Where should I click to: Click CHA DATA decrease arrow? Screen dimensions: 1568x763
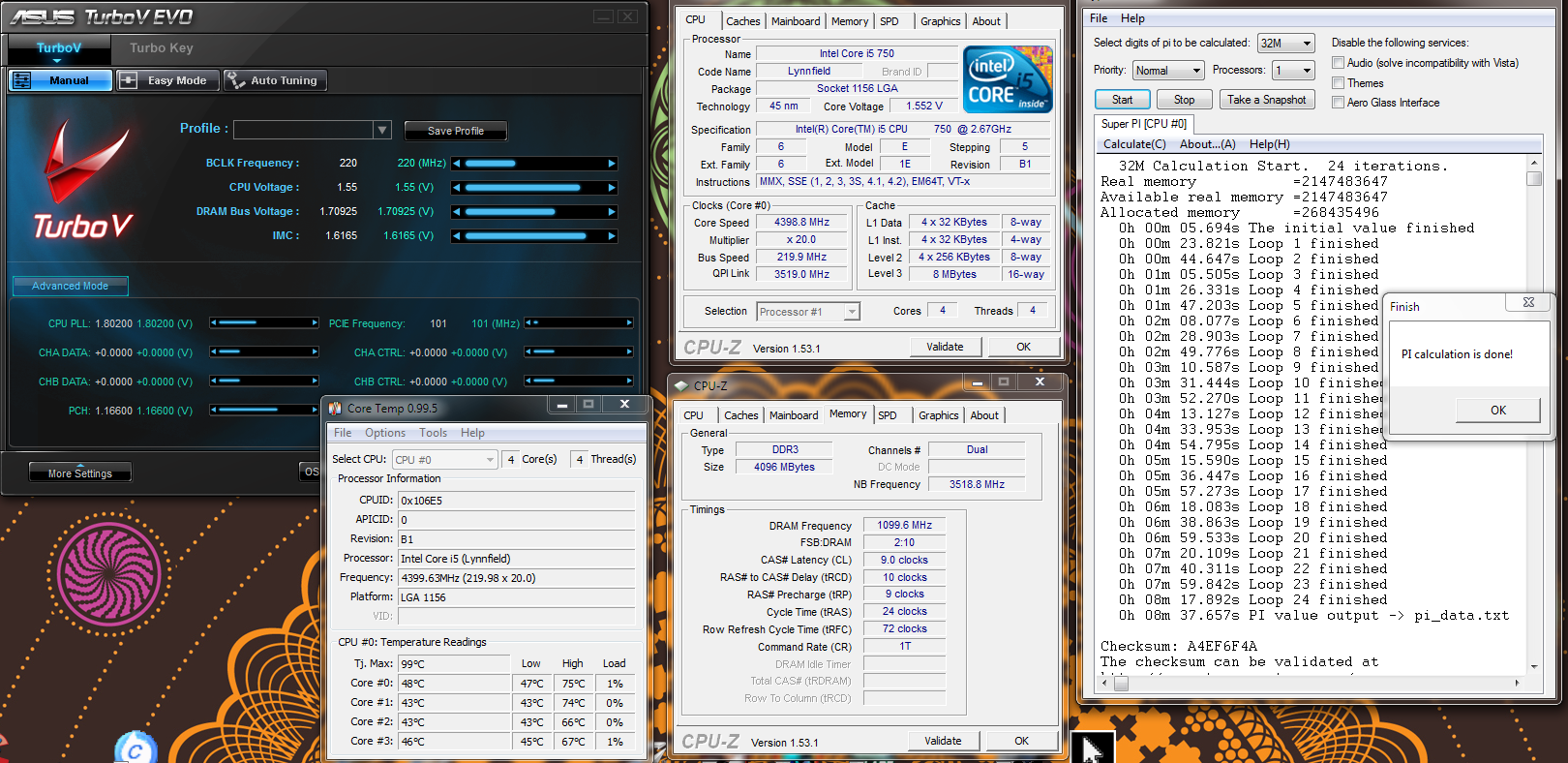pos(214,352)
